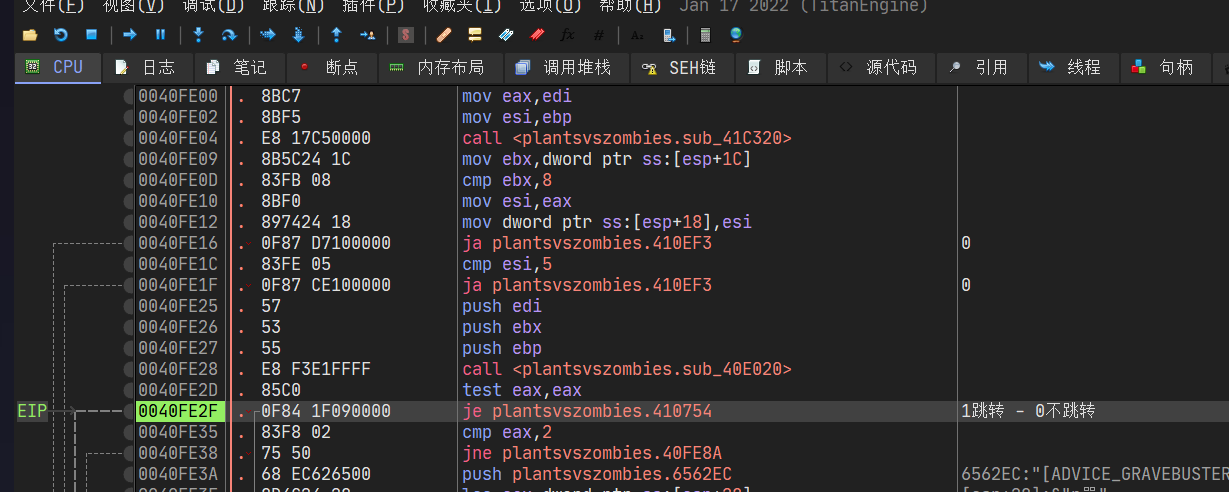Toggle breakpoint bullet at 0040FE16
1229x492 pixels.
[x=129, y=243]
